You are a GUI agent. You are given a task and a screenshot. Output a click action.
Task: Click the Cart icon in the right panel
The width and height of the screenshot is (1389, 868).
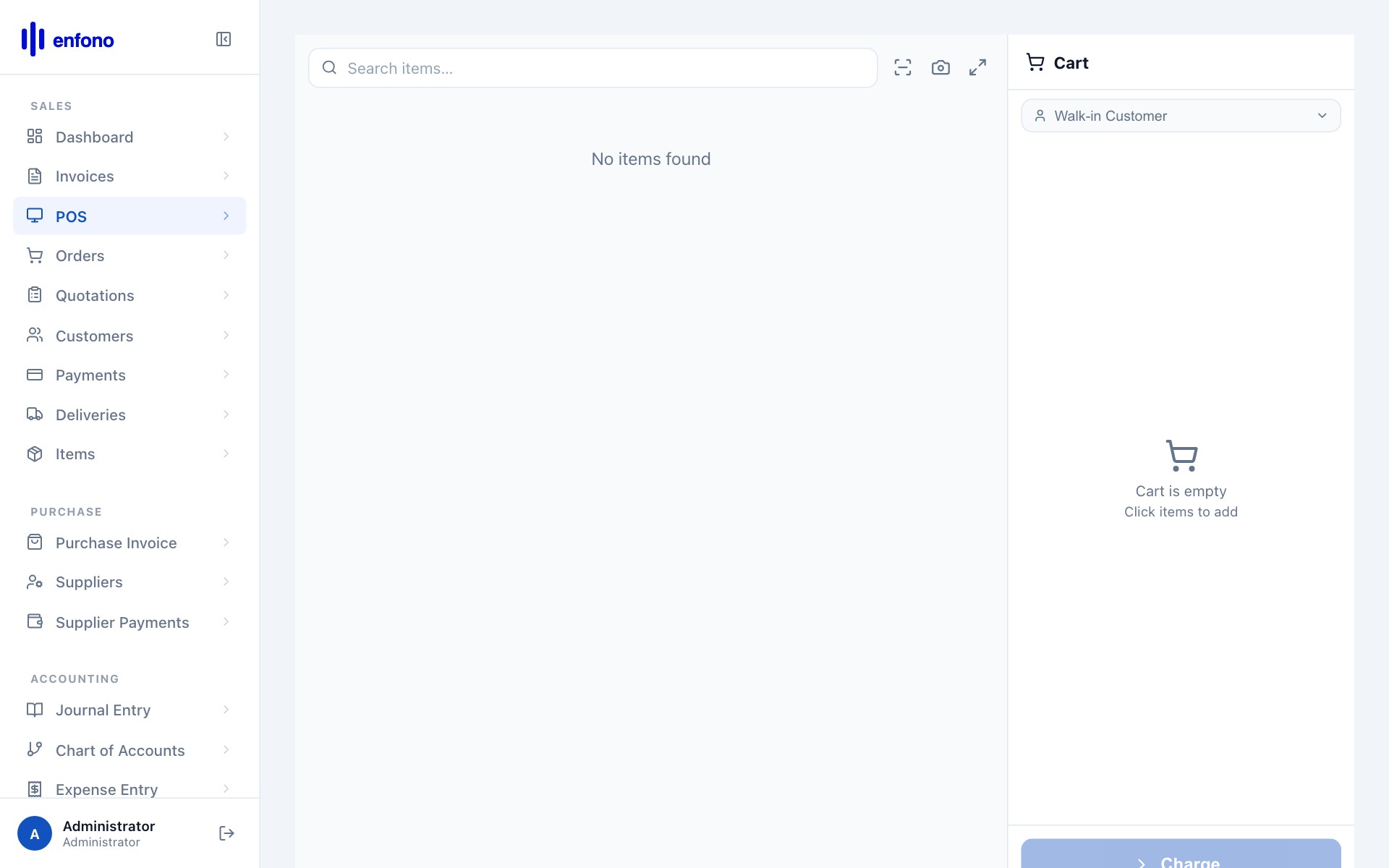tap(1035, 62)
